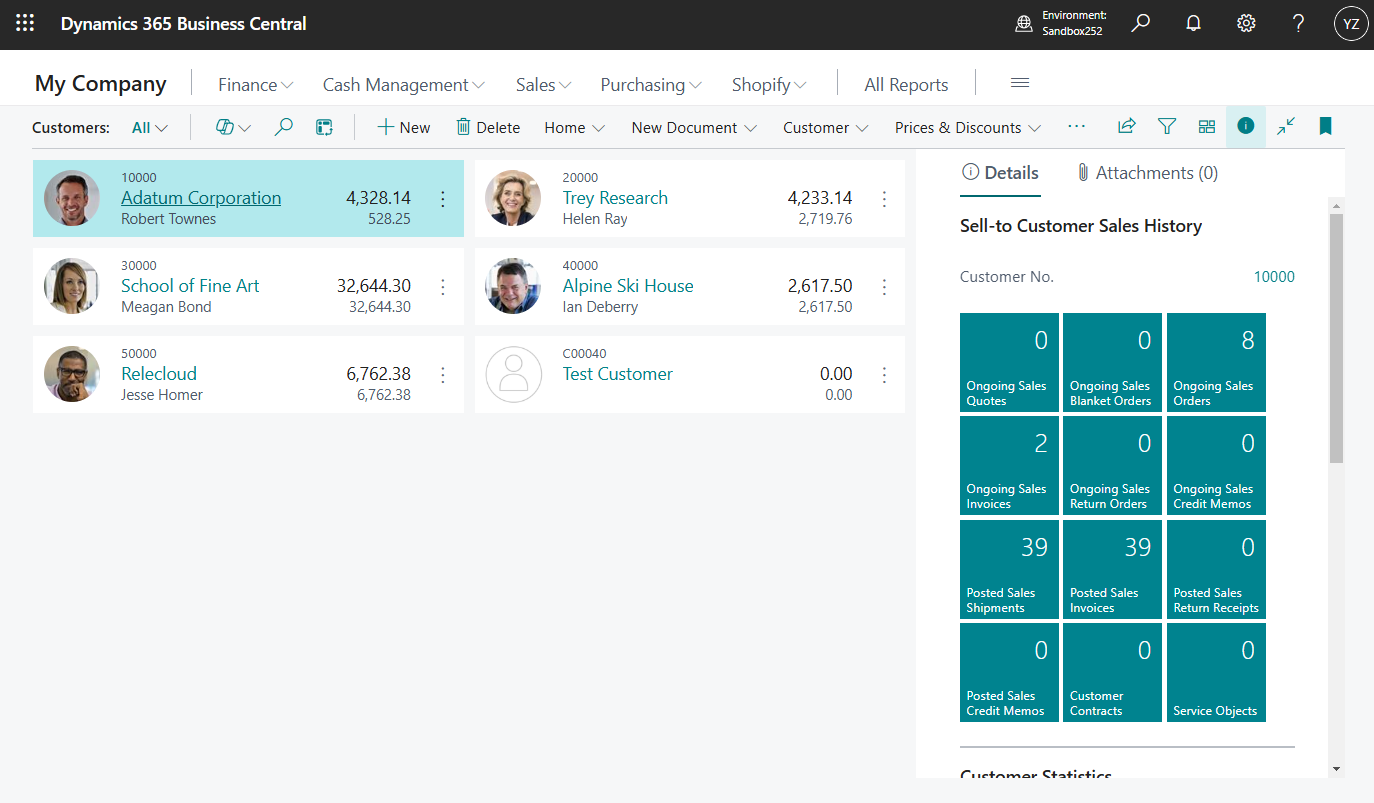Image resolution: width=1374 pixels, height=803 pixels.
Task: Open the Finance menu
Action: coord(254,84)
